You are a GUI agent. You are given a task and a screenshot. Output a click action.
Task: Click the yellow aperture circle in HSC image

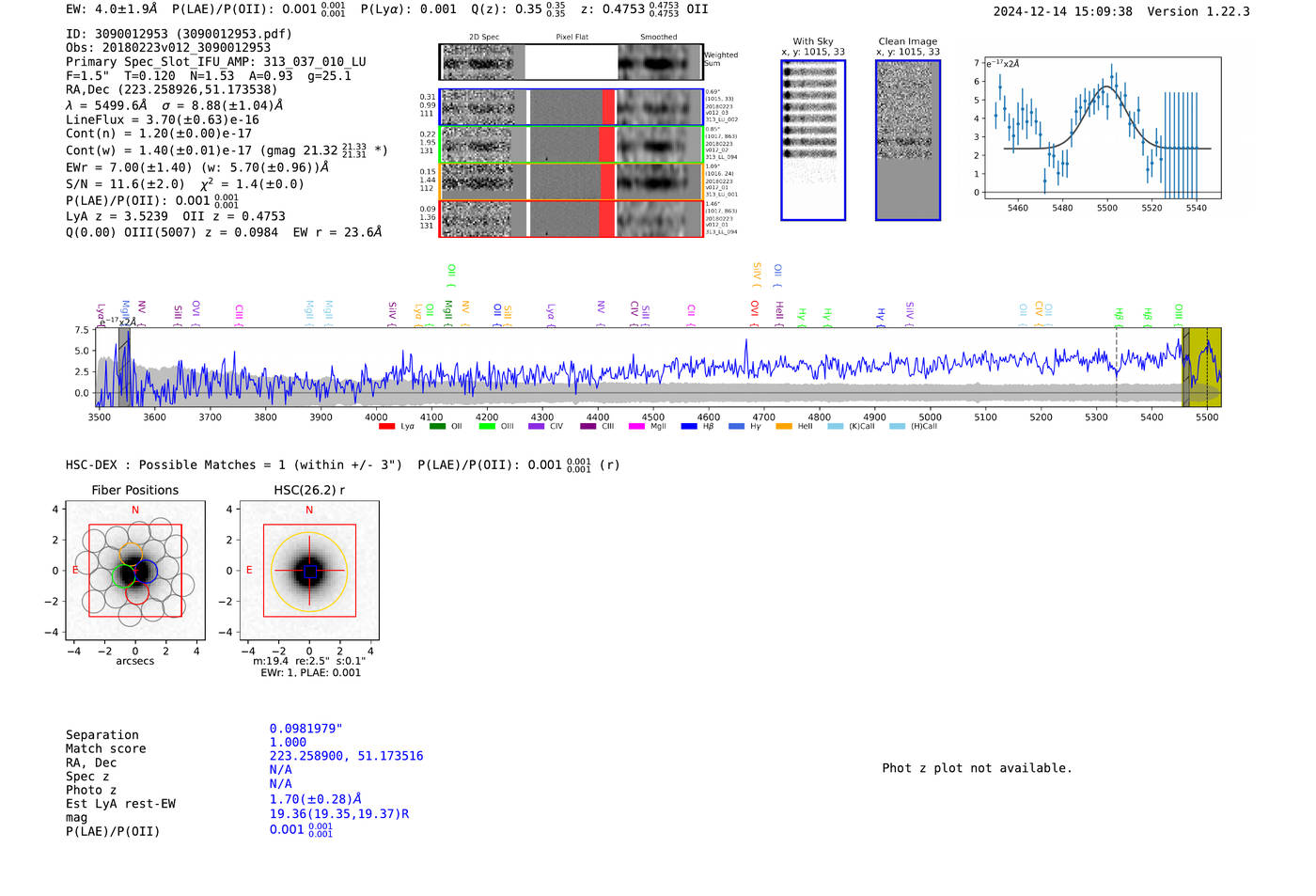[309, 571]
